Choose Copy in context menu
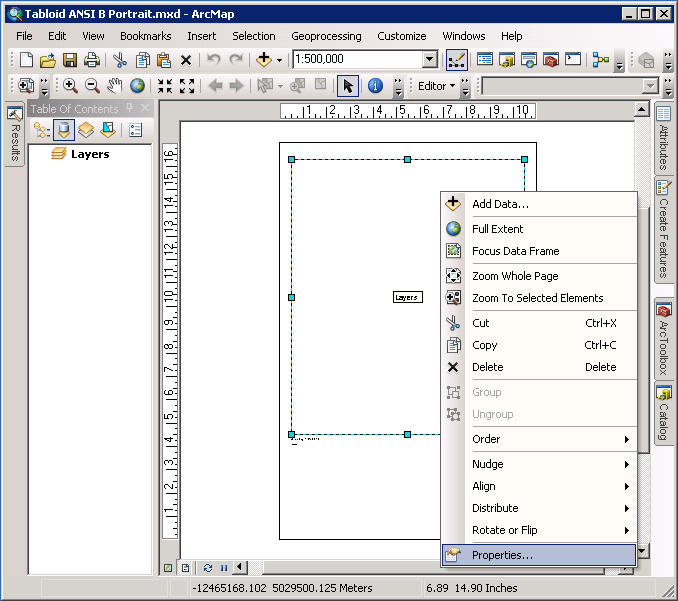 pos(539,345)
